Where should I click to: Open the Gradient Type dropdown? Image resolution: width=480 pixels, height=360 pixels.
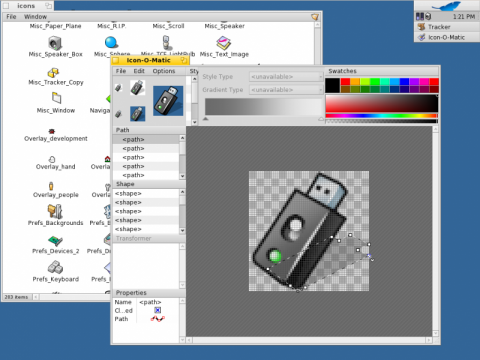tap(286, 90)
